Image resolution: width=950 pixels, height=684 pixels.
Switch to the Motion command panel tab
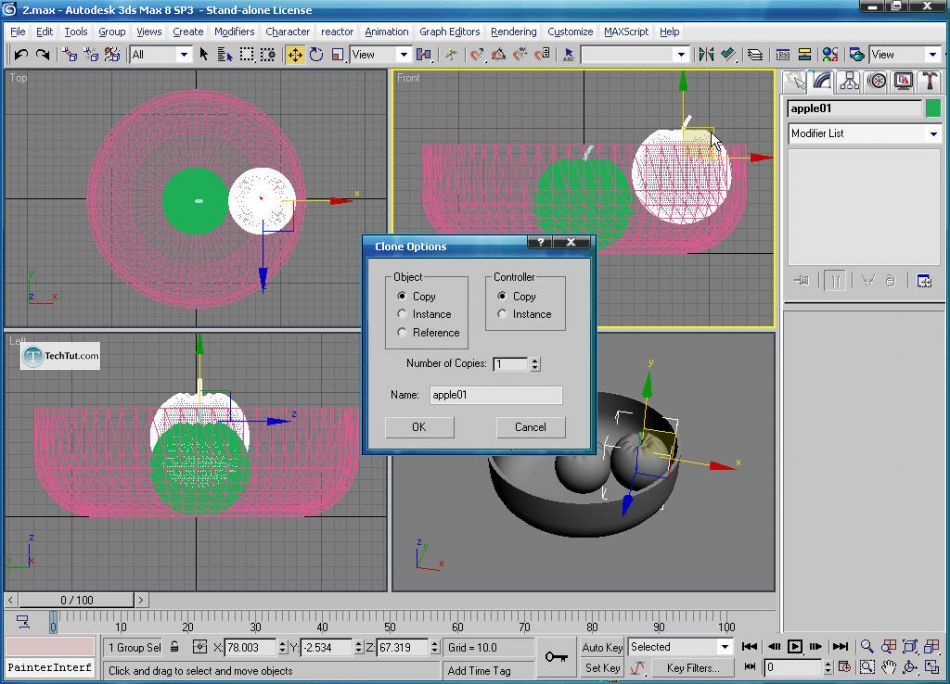[x=876, y=81]
